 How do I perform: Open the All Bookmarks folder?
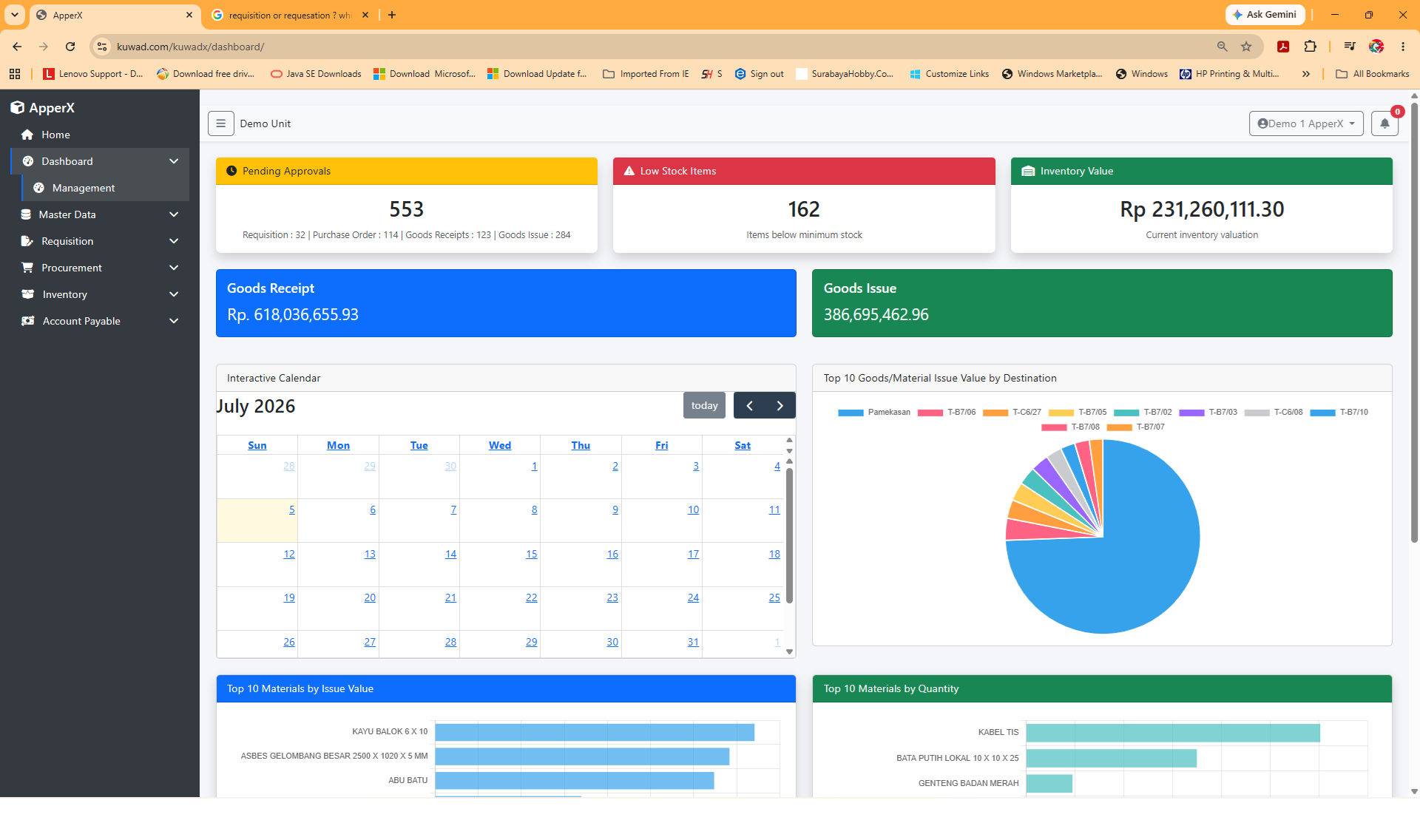click(1373, 74)
